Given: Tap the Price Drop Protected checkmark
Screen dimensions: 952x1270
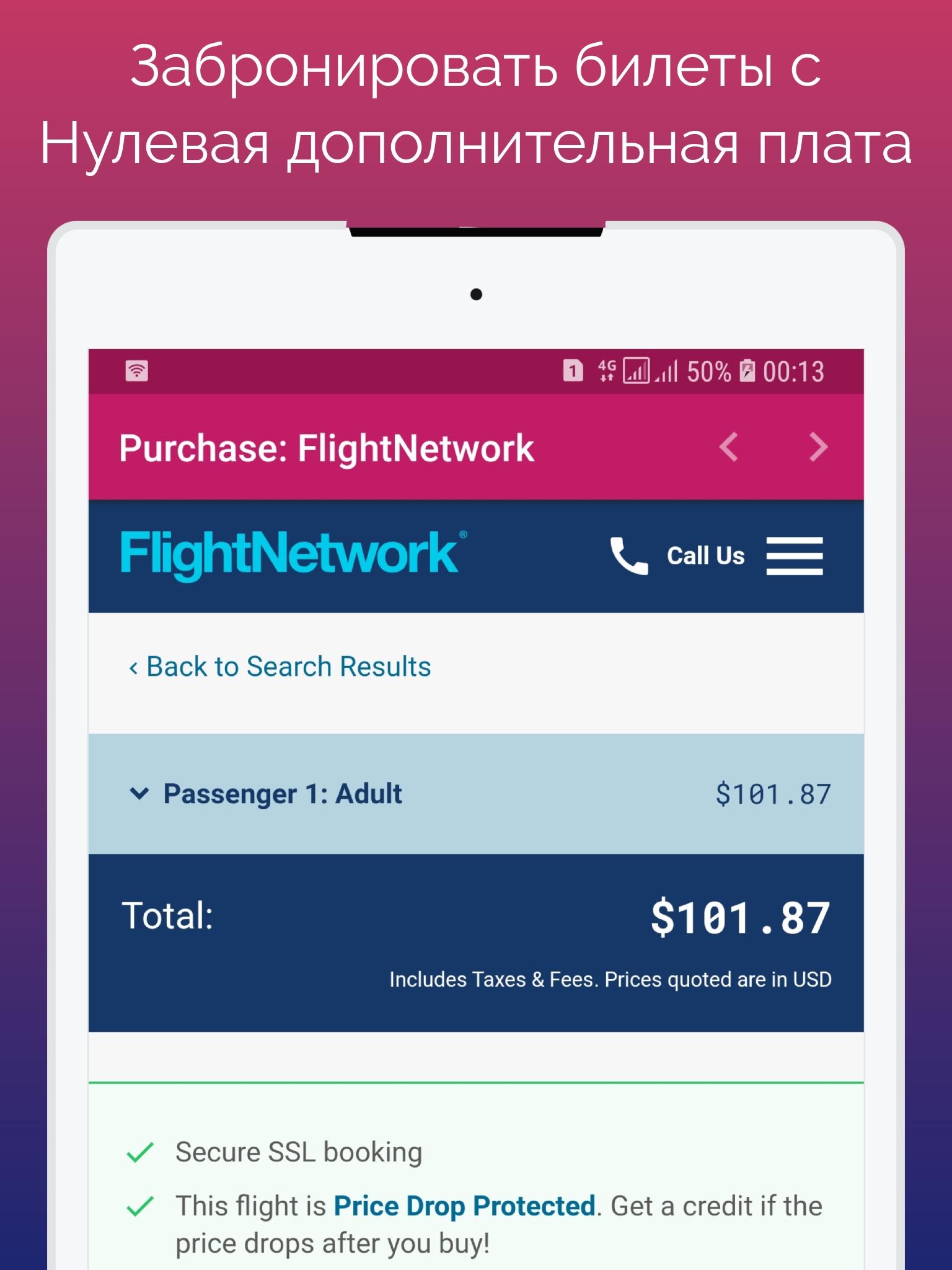Looking at the screenshot, I should pos(140,1206).
